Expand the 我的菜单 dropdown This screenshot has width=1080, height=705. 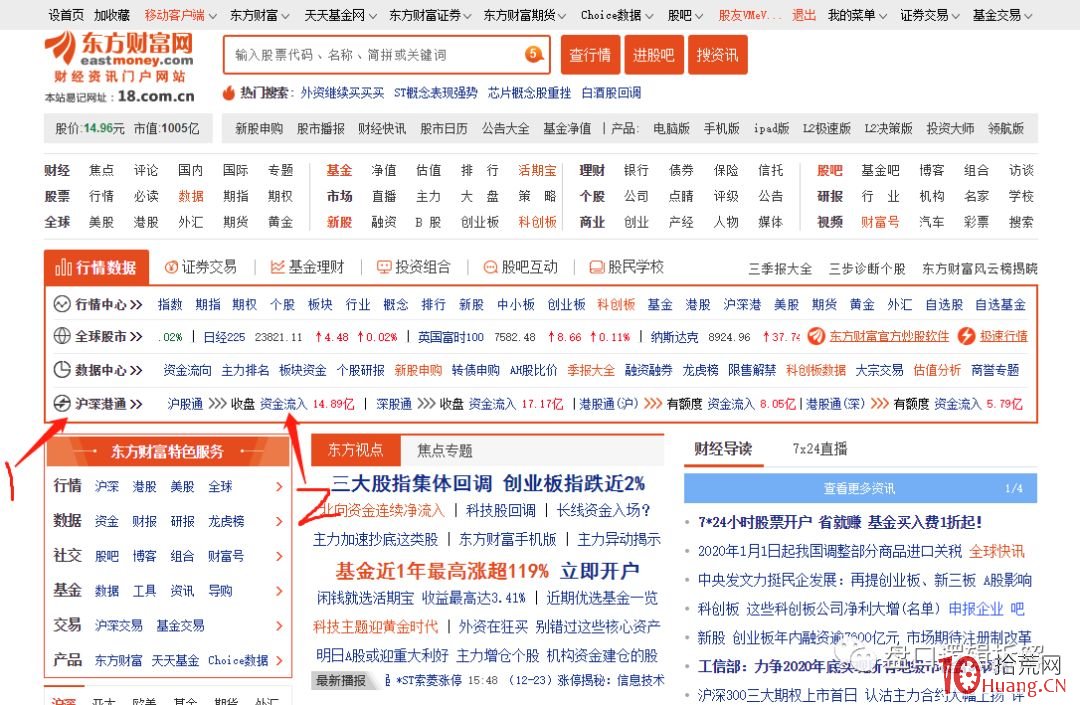tap(883, 16)
